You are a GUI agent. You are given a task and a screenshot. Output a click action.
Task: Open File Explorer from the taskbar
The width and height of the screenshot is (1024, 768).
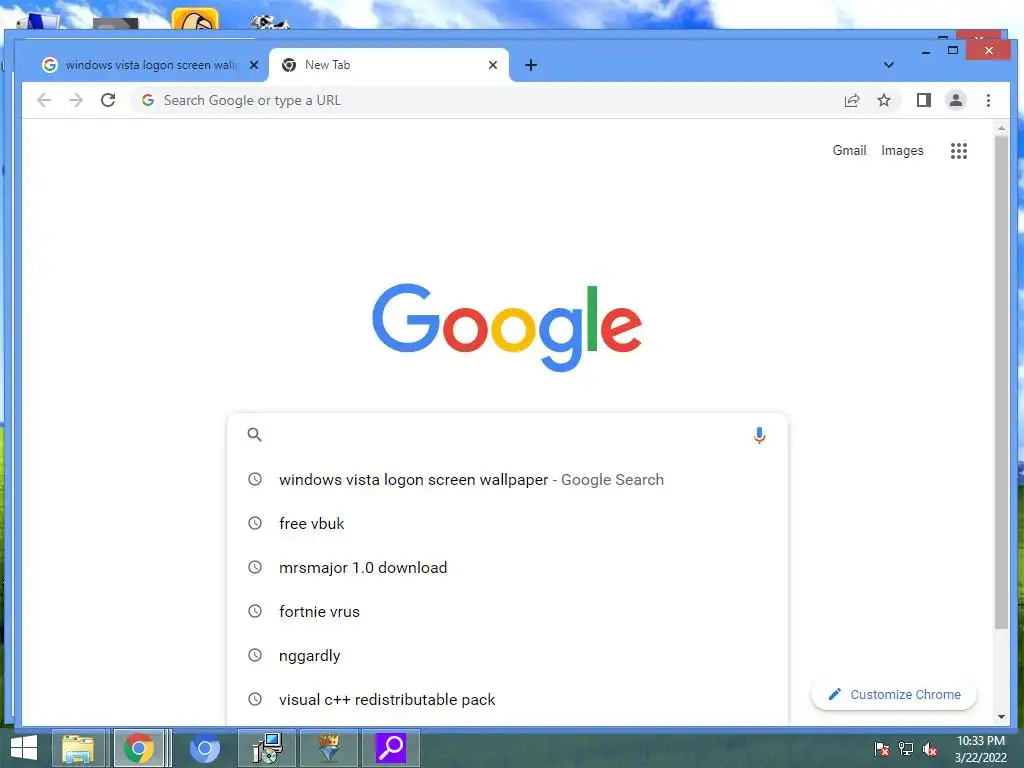click(78, 748)
